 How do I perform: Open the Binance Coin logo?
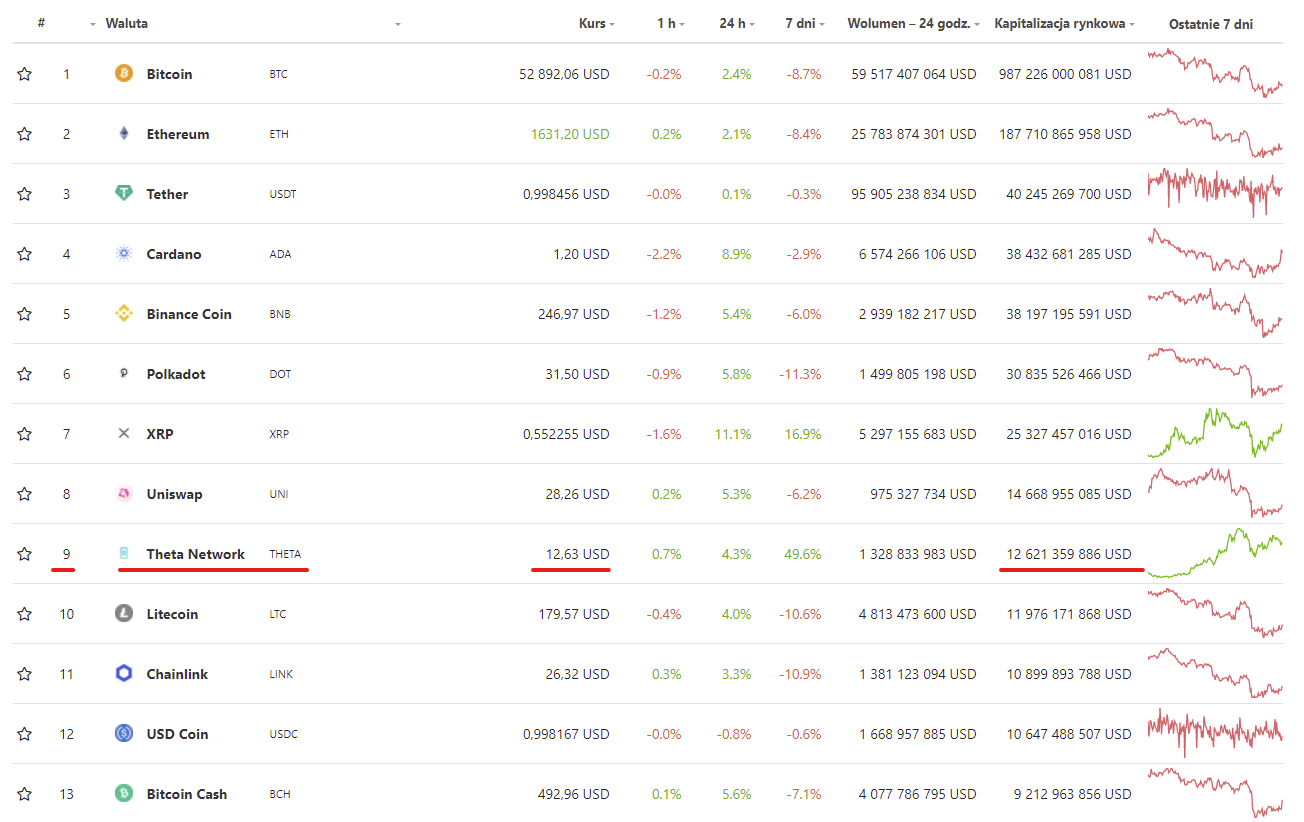coord(124,314)
